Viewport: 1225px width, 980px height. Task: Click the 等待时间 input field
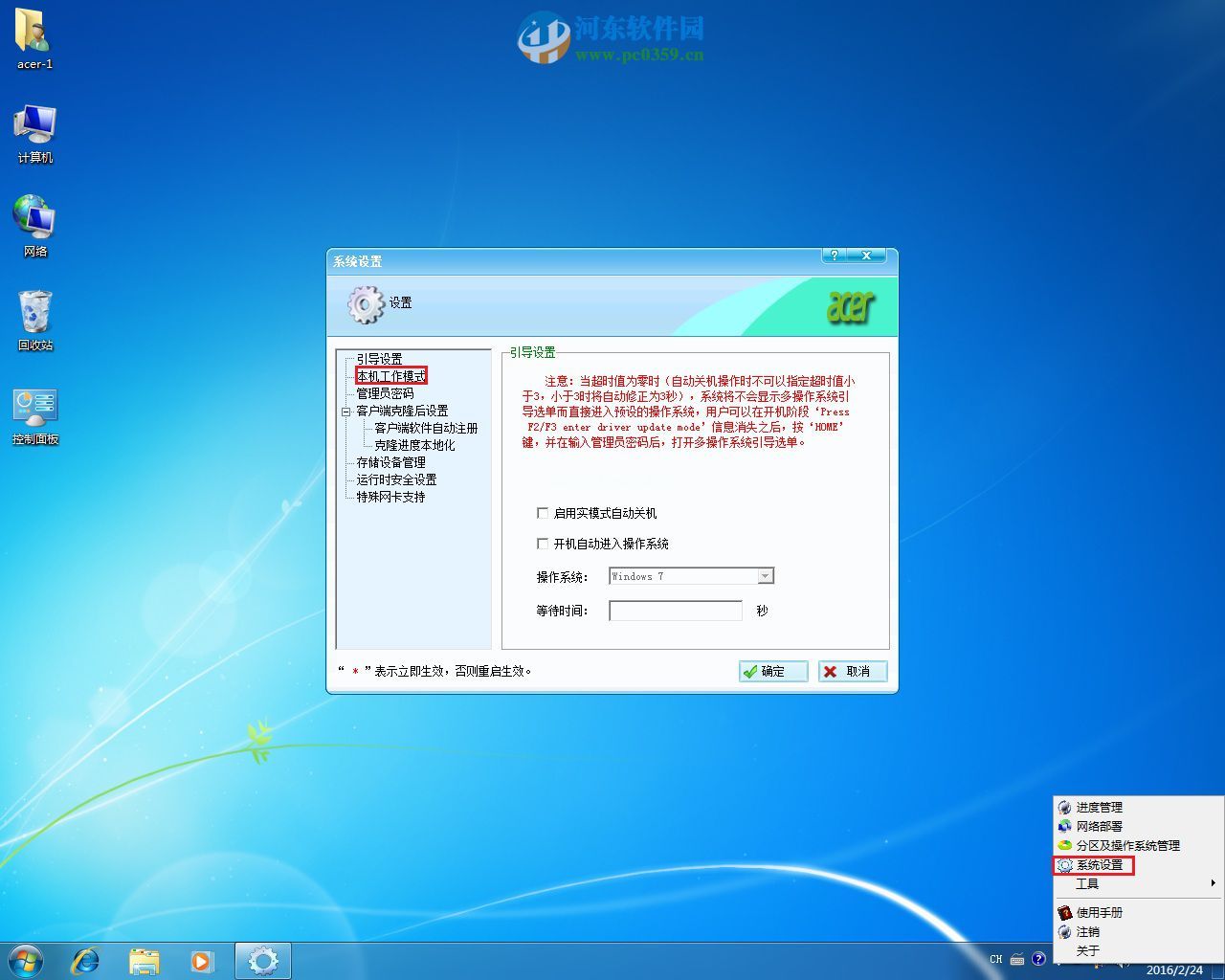tap(675, 611)
